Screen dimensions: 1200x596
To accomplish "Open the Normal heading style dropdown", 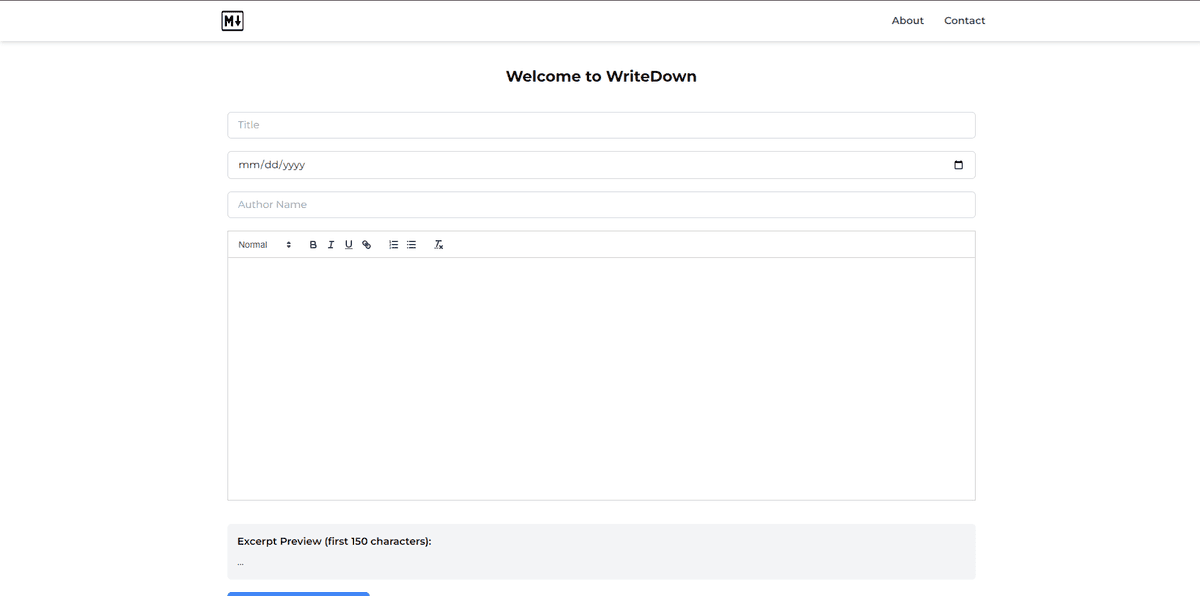I will pos(265,245).
